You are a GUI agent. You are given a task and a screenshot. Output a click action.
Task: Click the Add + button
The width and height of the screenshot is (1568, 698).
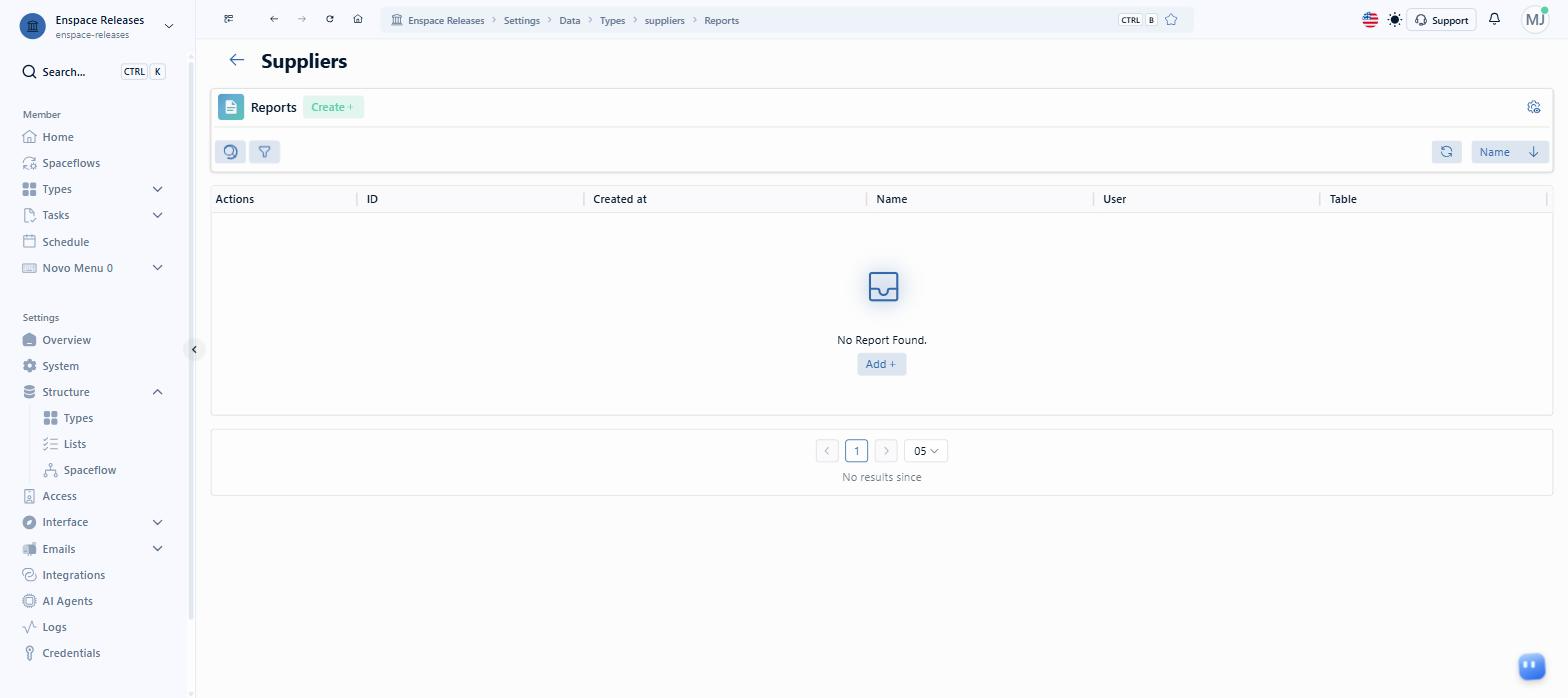coord(881,364)
